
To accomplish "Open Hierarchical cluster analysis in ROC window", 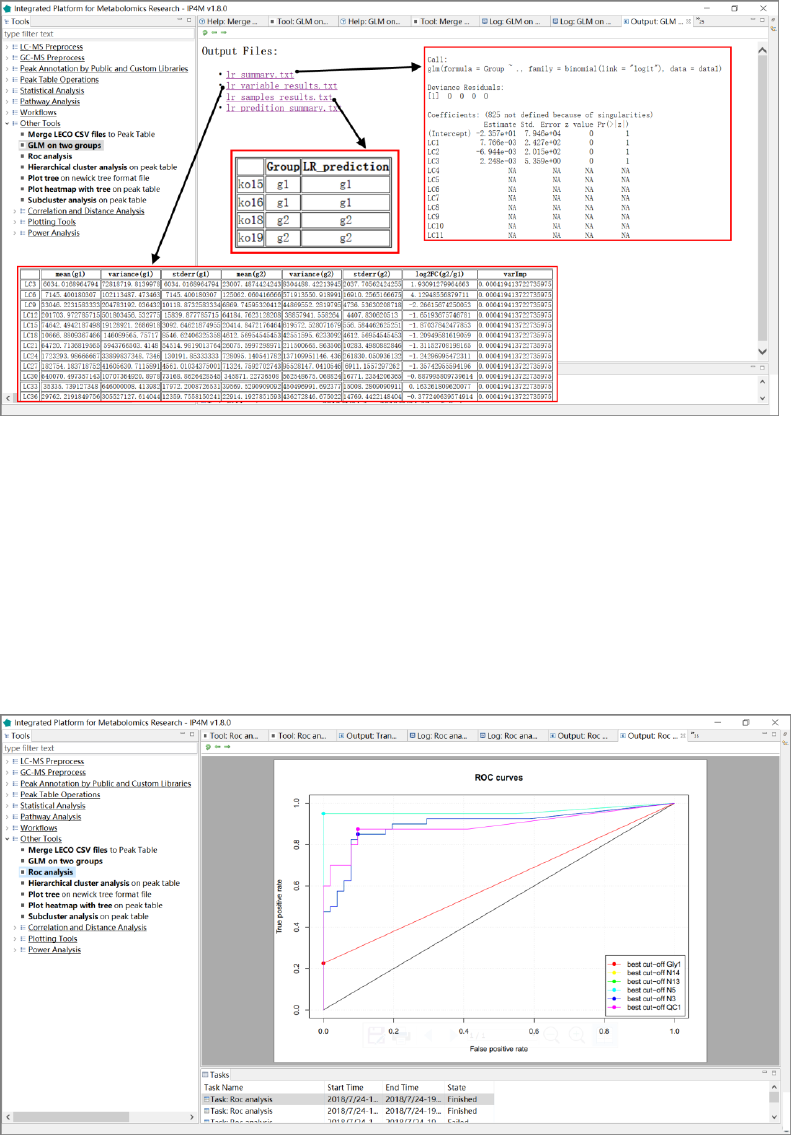I will [x=104, y=883].
